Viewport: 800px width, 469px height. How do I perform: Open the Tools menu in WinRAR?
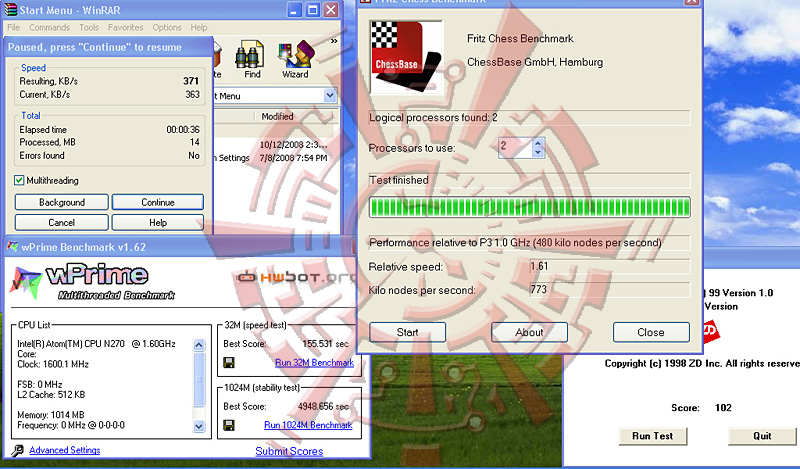coord(89,28)
